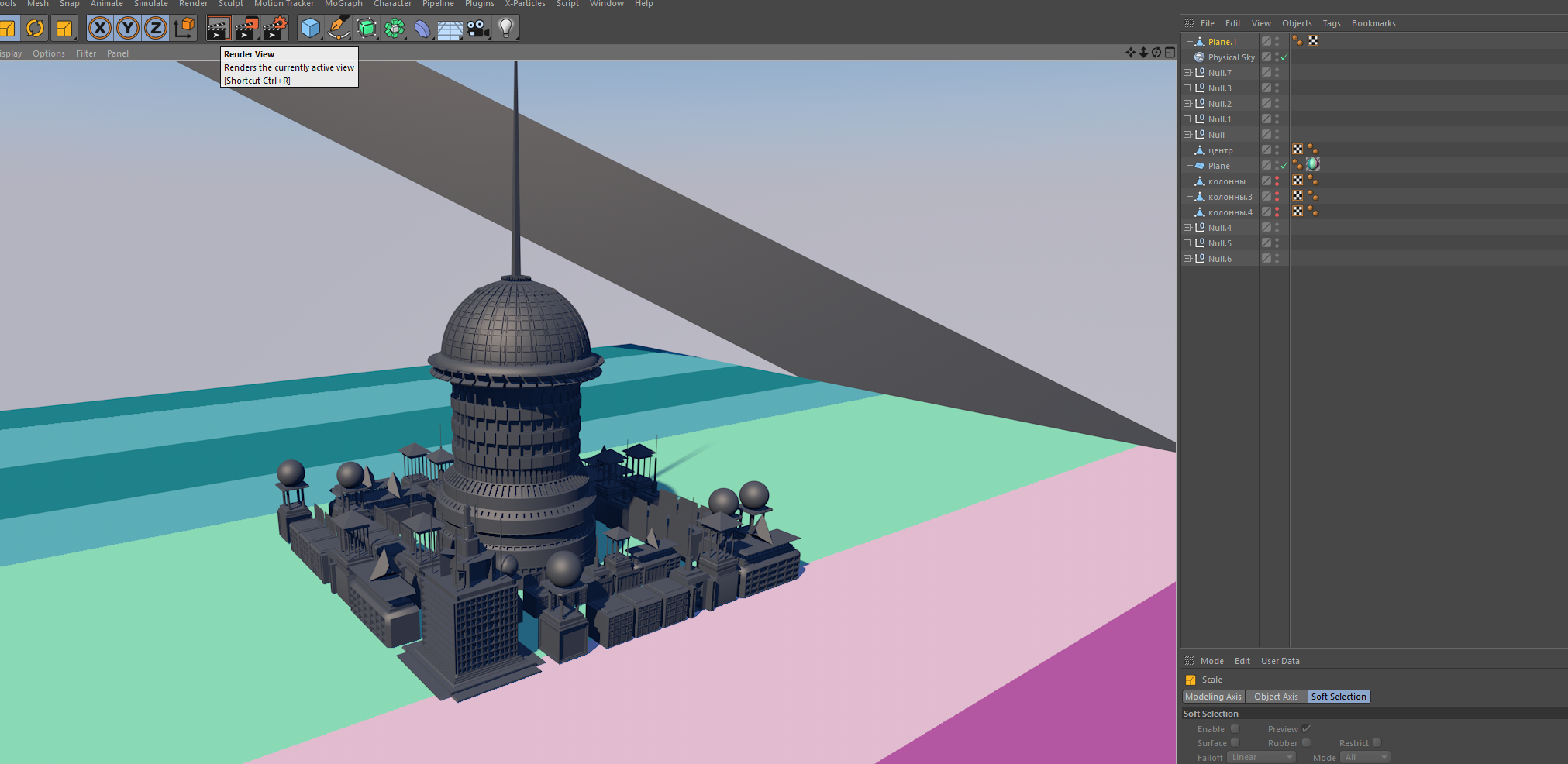Expand the Null.2 object
Image resolution: width=1568 pixels, height=764 pixels.
tap(1187, 104)
